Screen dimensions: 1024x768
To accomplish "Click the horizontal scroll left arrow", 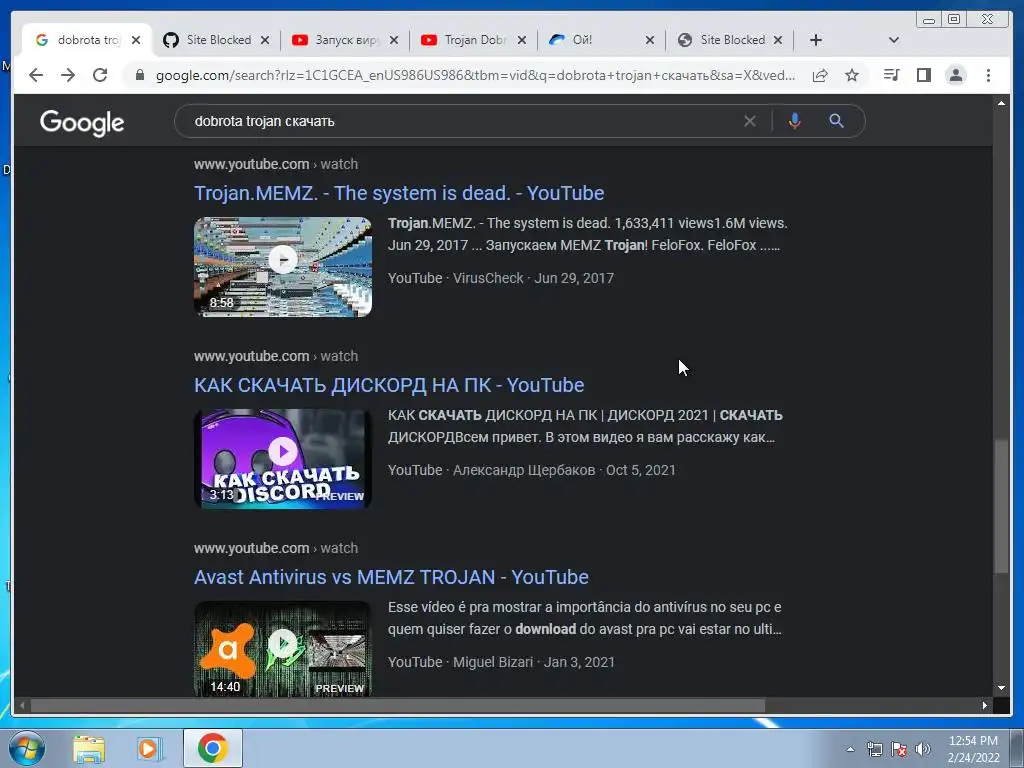I will pyautogui.click(x=22, y=705).
